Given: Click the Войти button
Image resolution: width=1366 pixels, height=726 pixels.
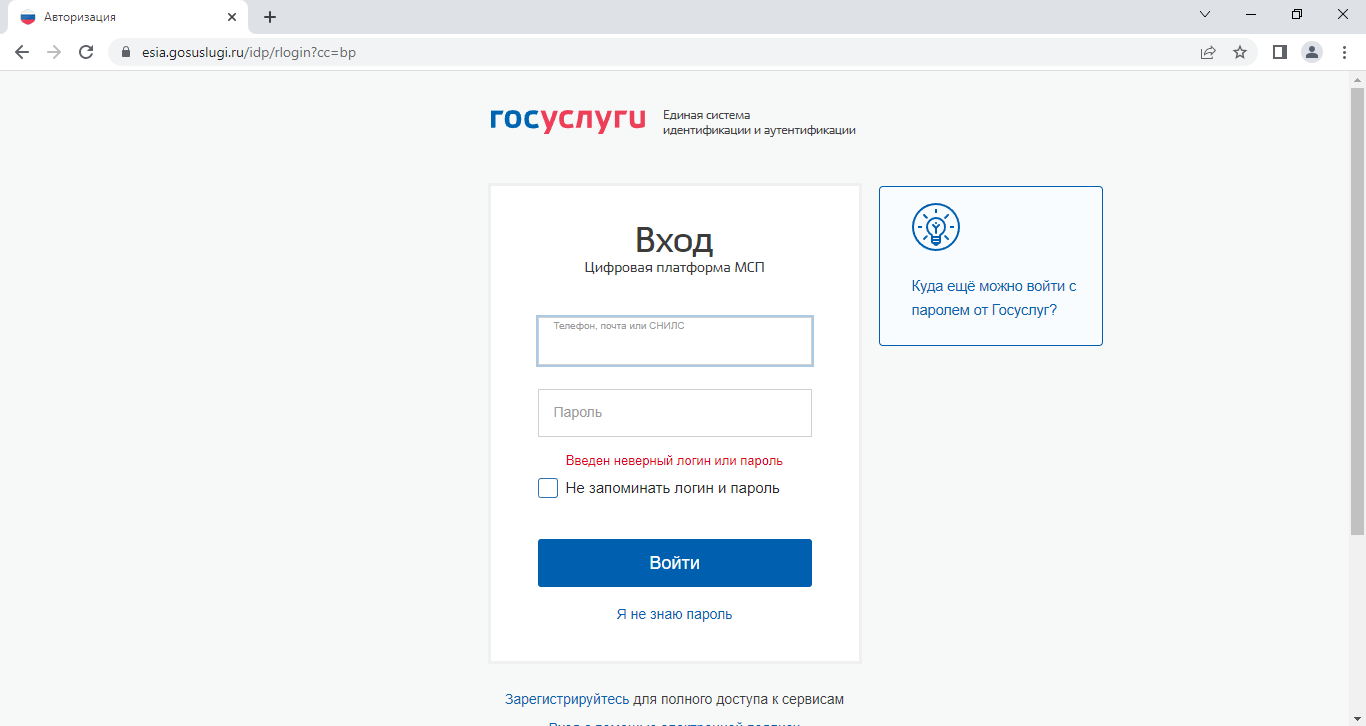Looking at the screenshot, I should pos(675,563).
